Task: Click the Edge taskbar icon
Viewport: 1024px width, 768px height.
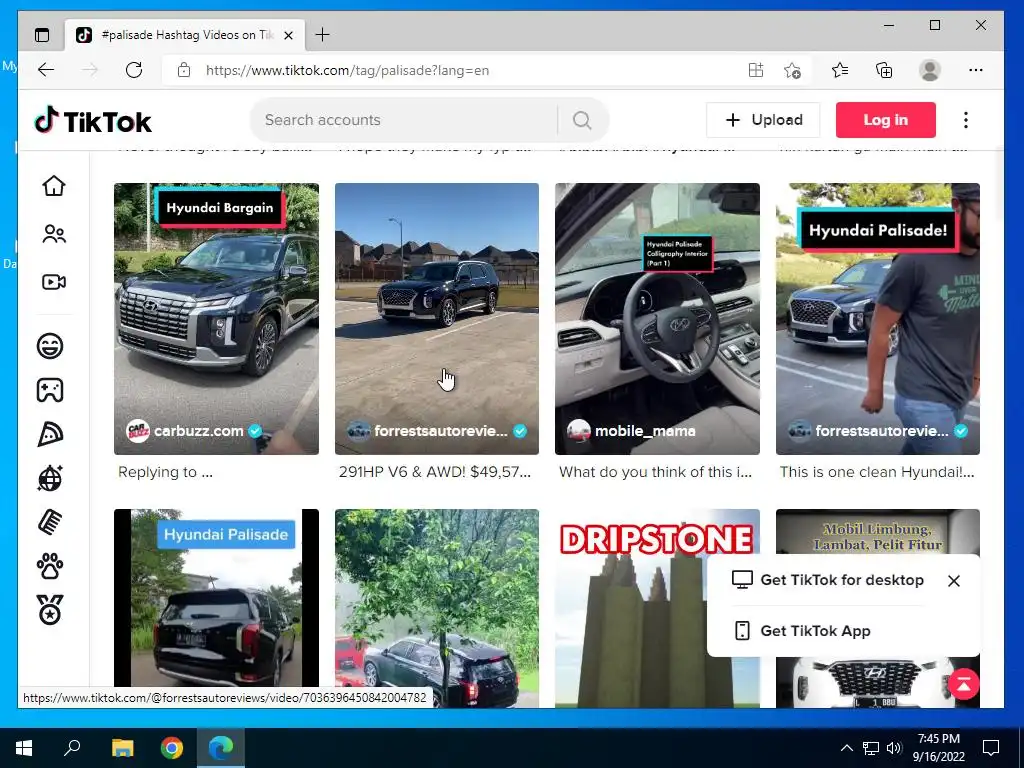Action: click(x=221, y=748)
